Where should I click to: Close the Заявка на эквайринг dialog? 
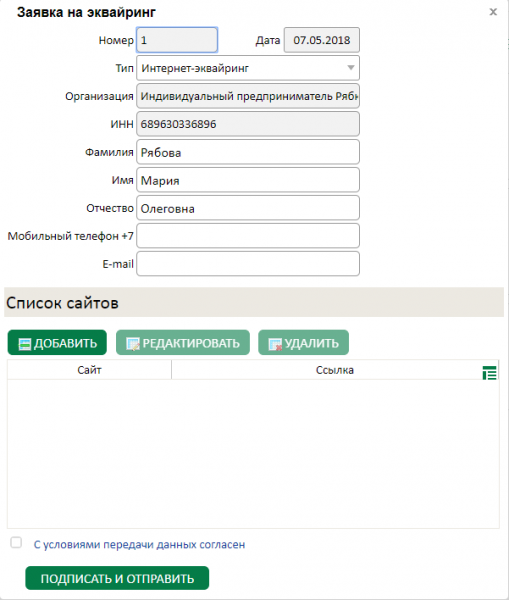pyautogui.click(x=493, y=12)
